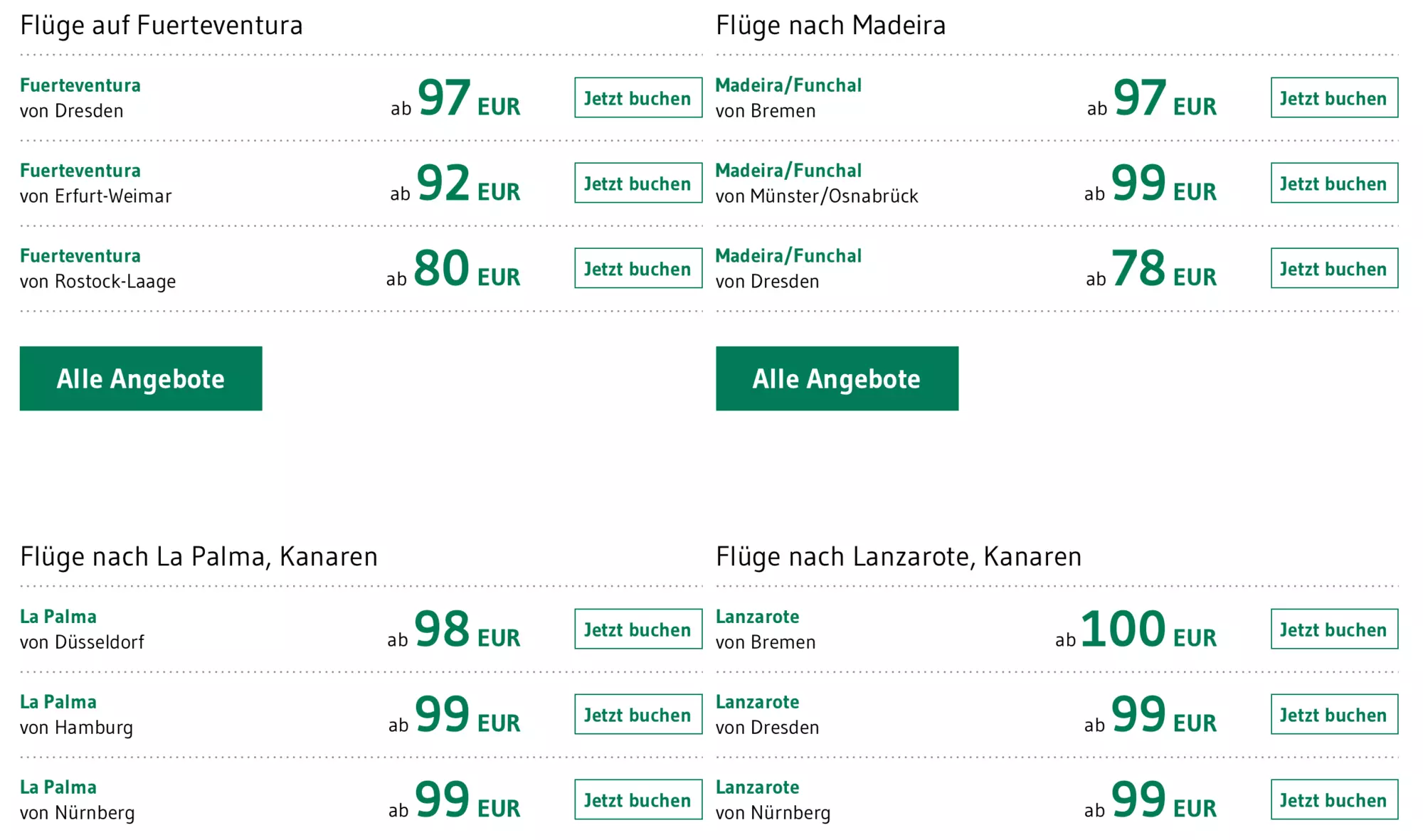Click Jetzt buchen for Münster/Osnabrück flight
The image size is (1423, 840).
tap(1333, 184)
